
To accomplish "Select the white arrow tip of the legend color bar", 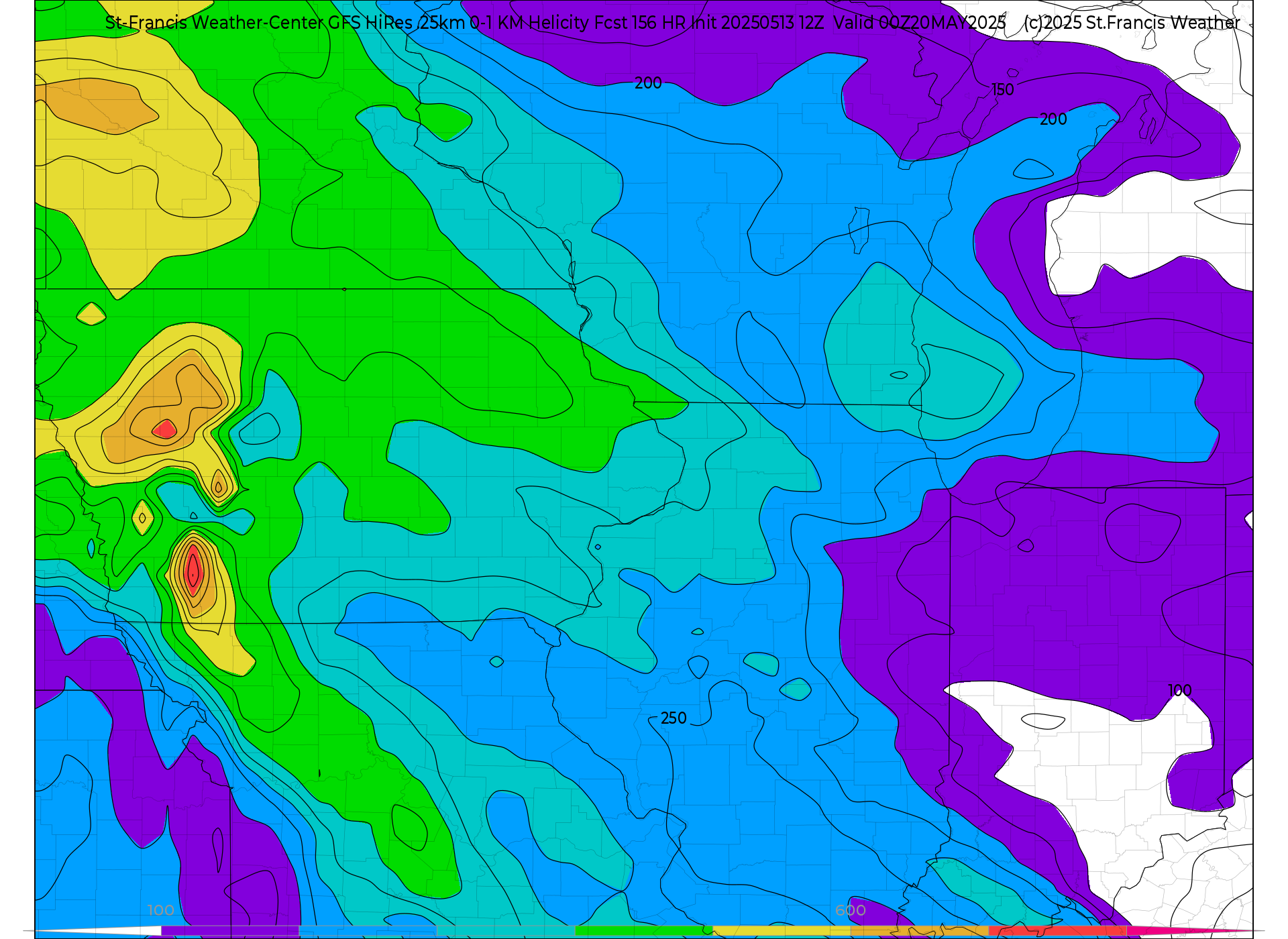I will 101,931.
